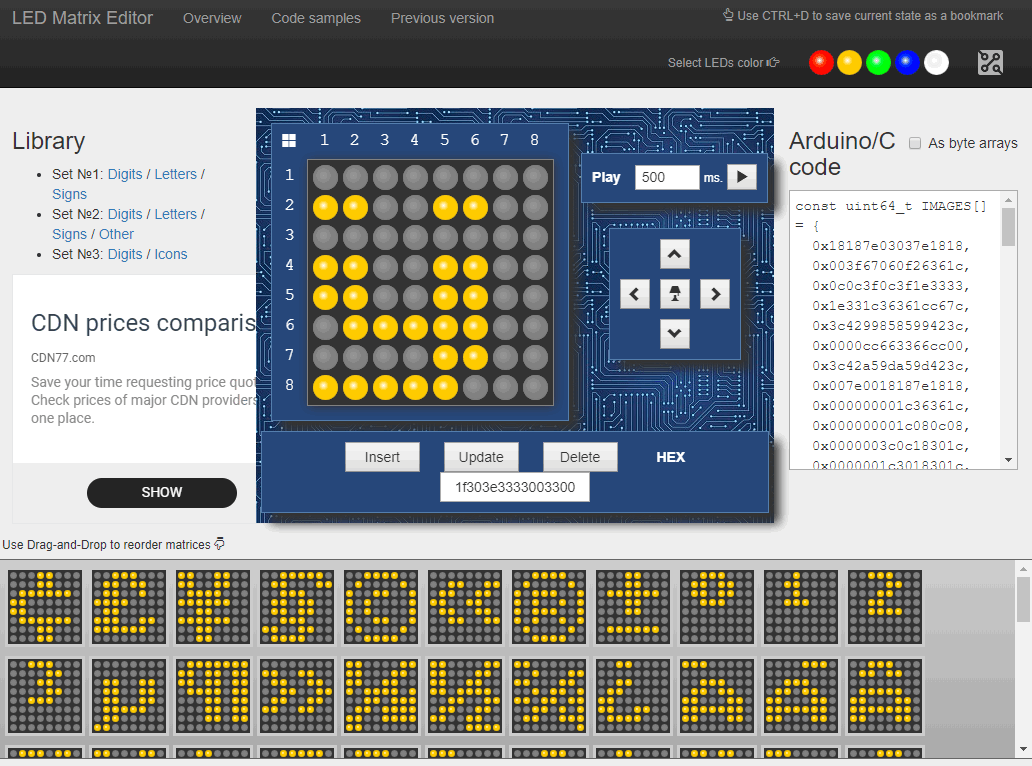The image size is (1032, 766).
Task: Open Set №2 Letters link
Action: click(x=176, y=215)
